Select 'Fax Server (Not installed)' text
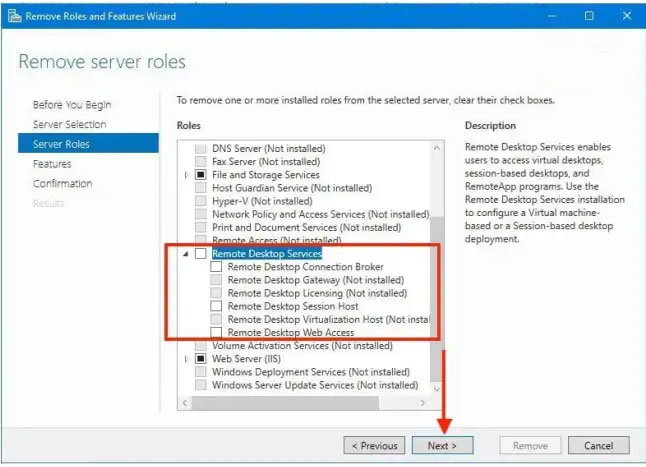The width and height of the screenshot is (646, 467). click(266, 161)
